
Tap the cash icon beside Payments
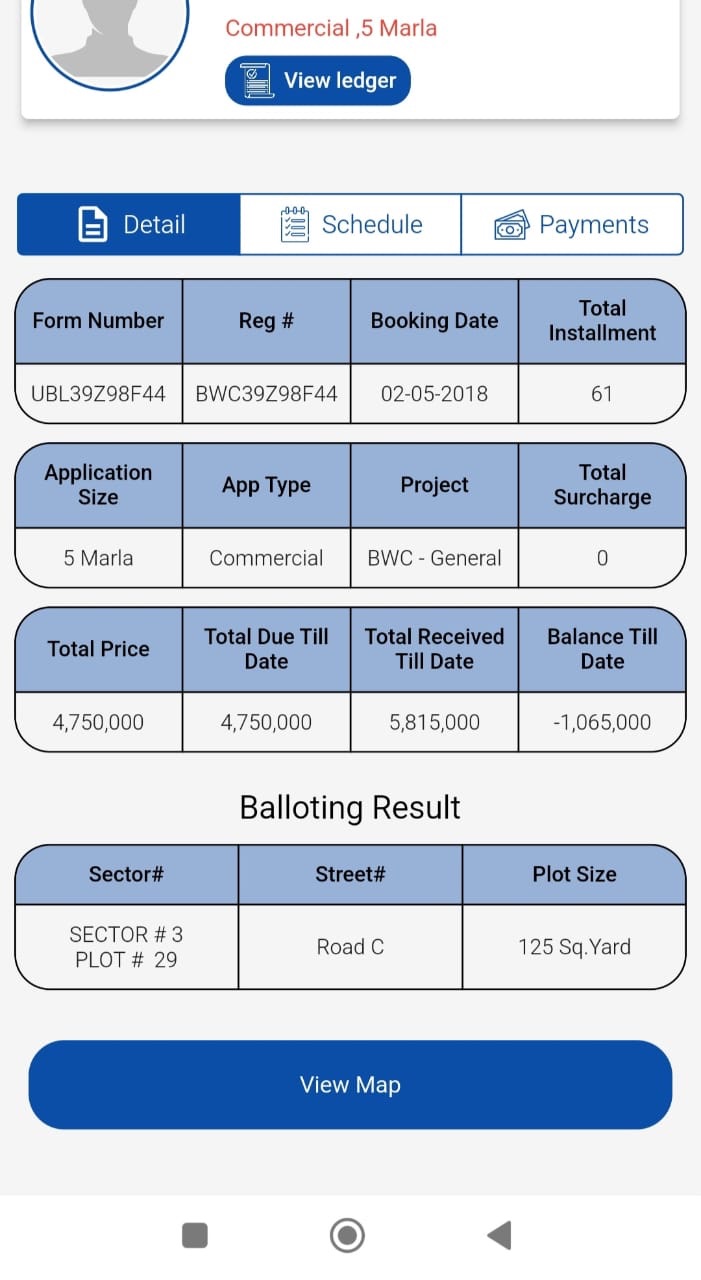(x=511, y=225)
